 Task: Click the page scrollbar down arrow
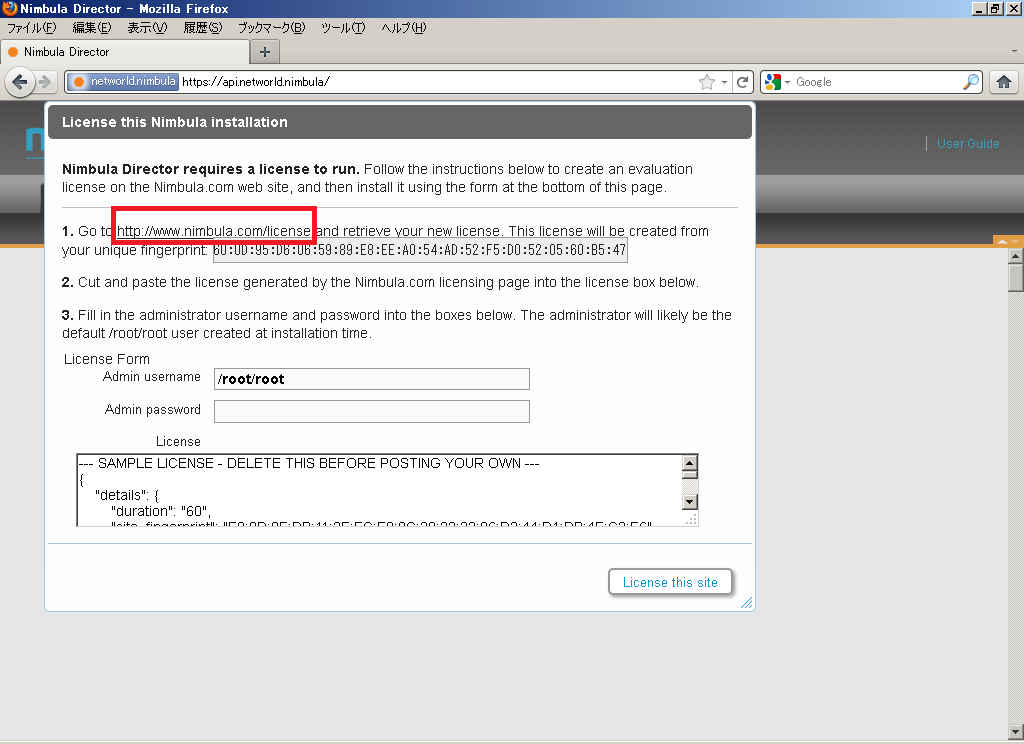pos(1016,732)
